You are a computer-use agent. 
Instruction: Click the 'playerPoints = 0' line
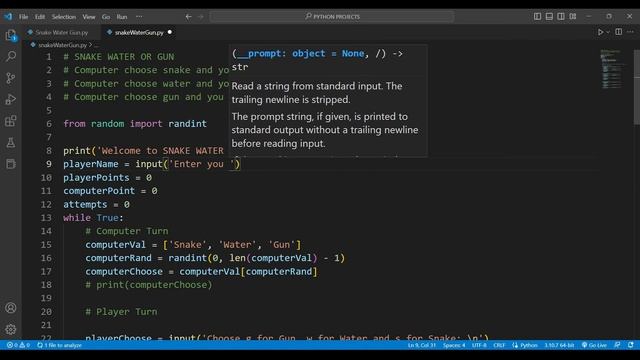point(107,178)
